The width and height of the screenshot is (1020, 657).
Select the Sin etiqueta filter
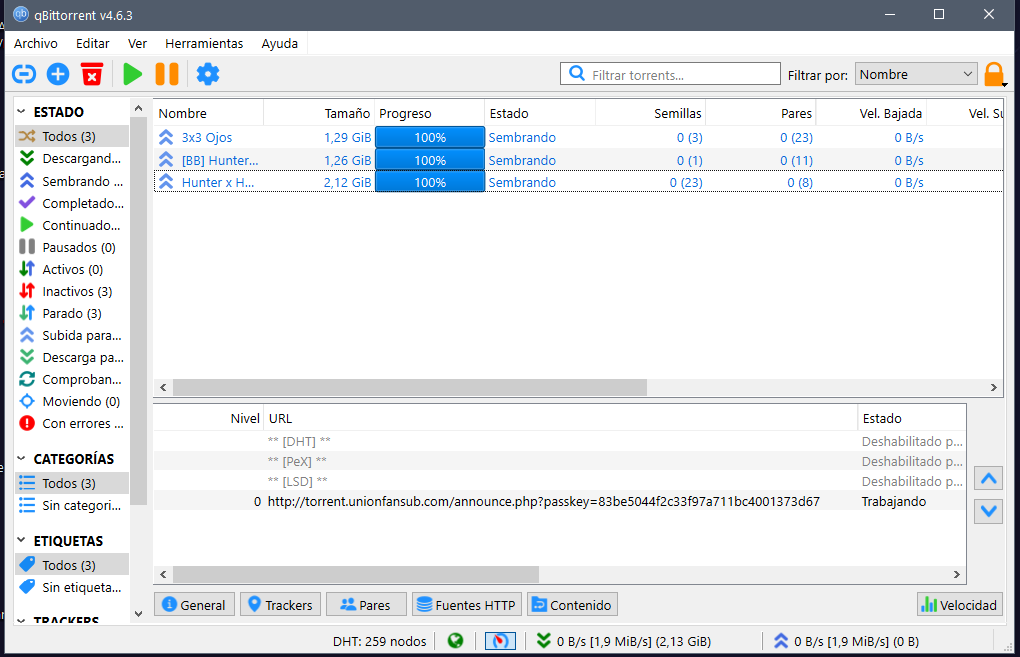click(72, 587)
